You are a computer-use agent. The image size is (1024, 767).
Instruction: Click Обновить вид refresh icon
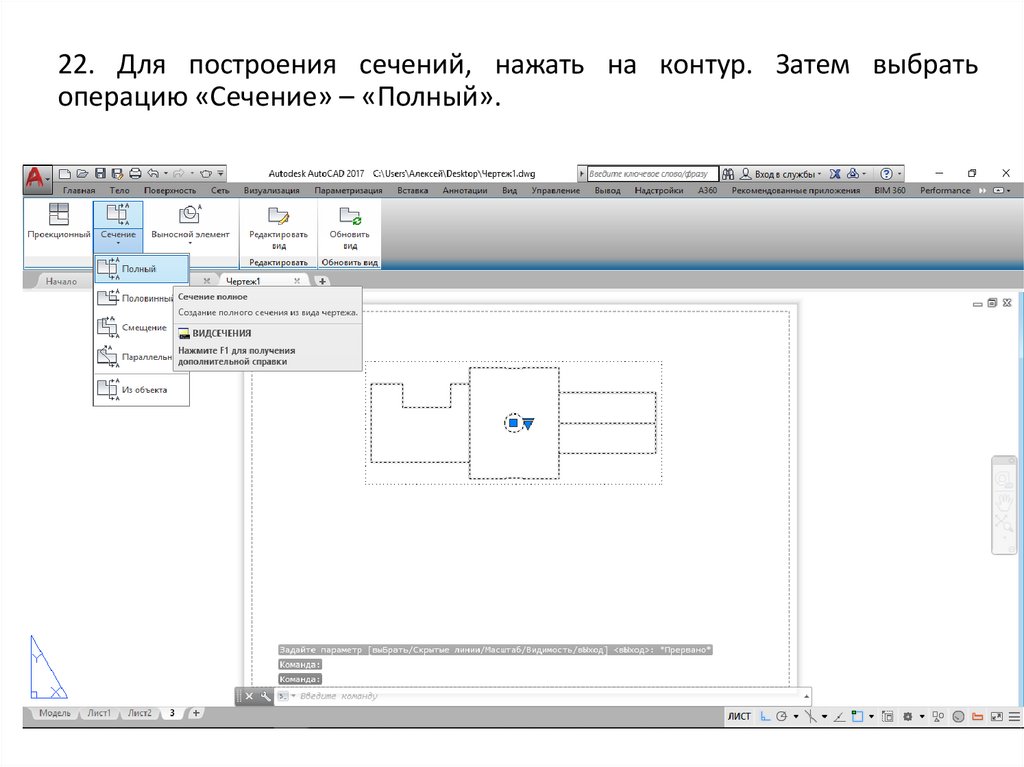click(x=349, y=215)
